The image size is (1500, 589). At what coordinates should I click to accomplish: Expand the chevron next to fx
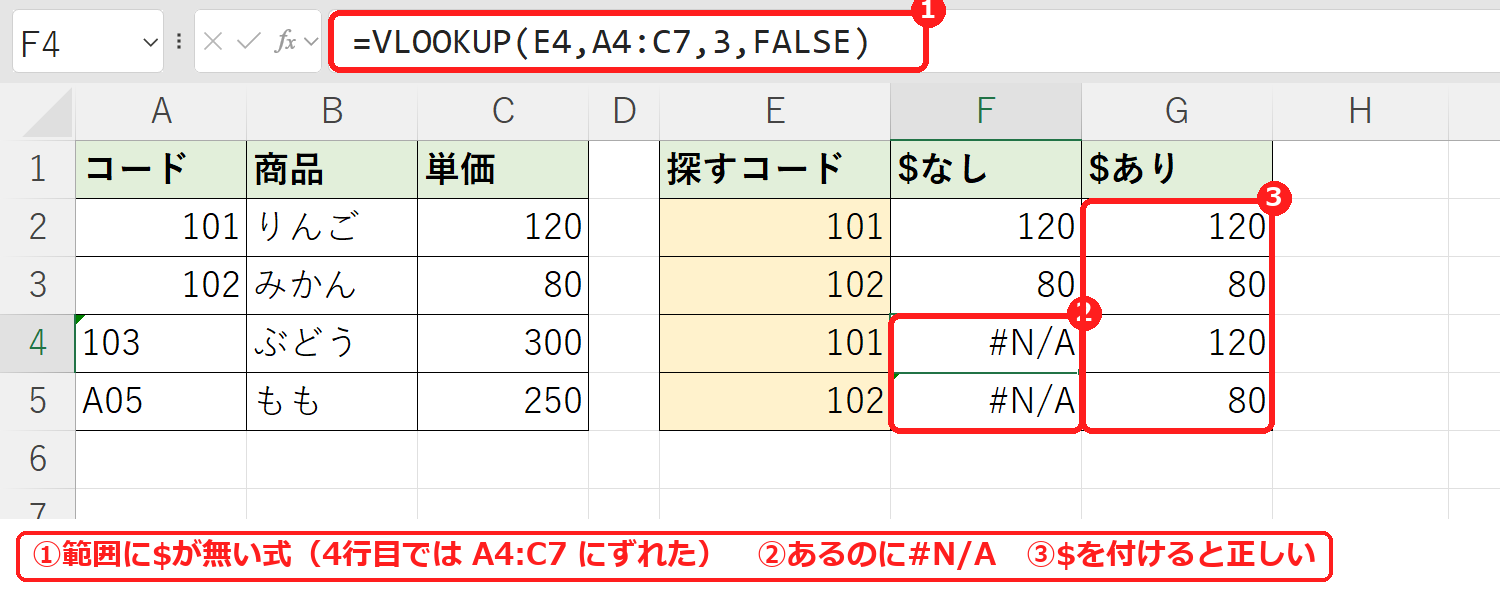coord(309,42)
